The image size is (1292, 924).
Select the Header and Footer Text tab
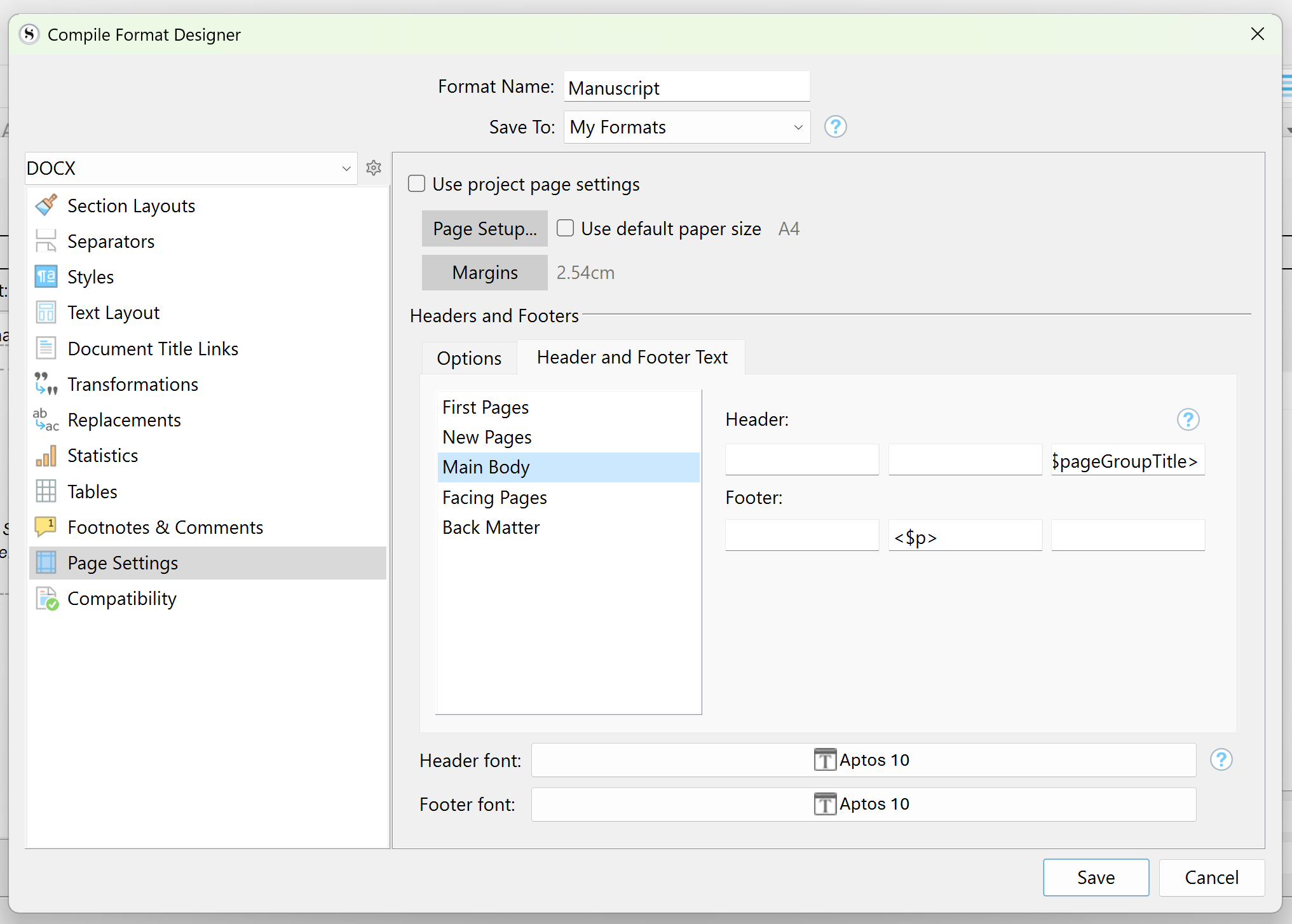[x=632, y=357]
